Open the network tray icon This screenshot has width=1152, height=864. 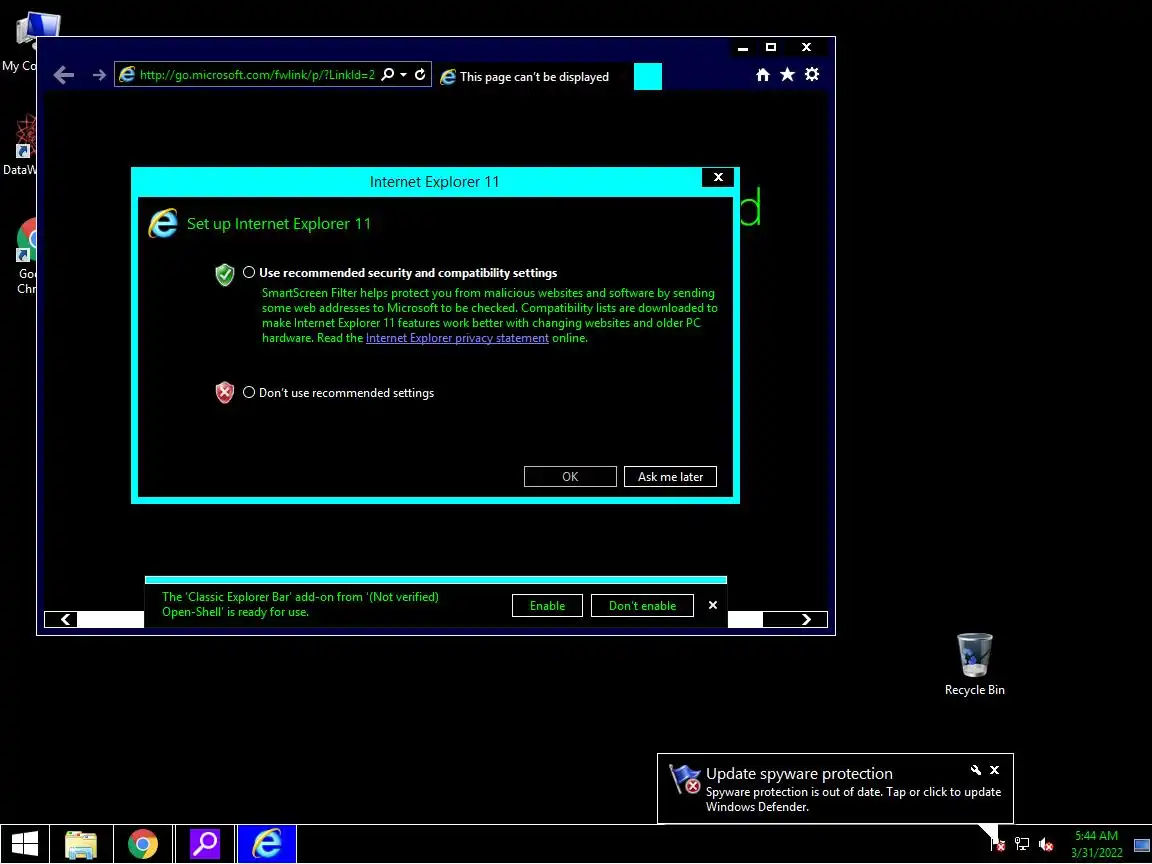[x=1021, y=844]
